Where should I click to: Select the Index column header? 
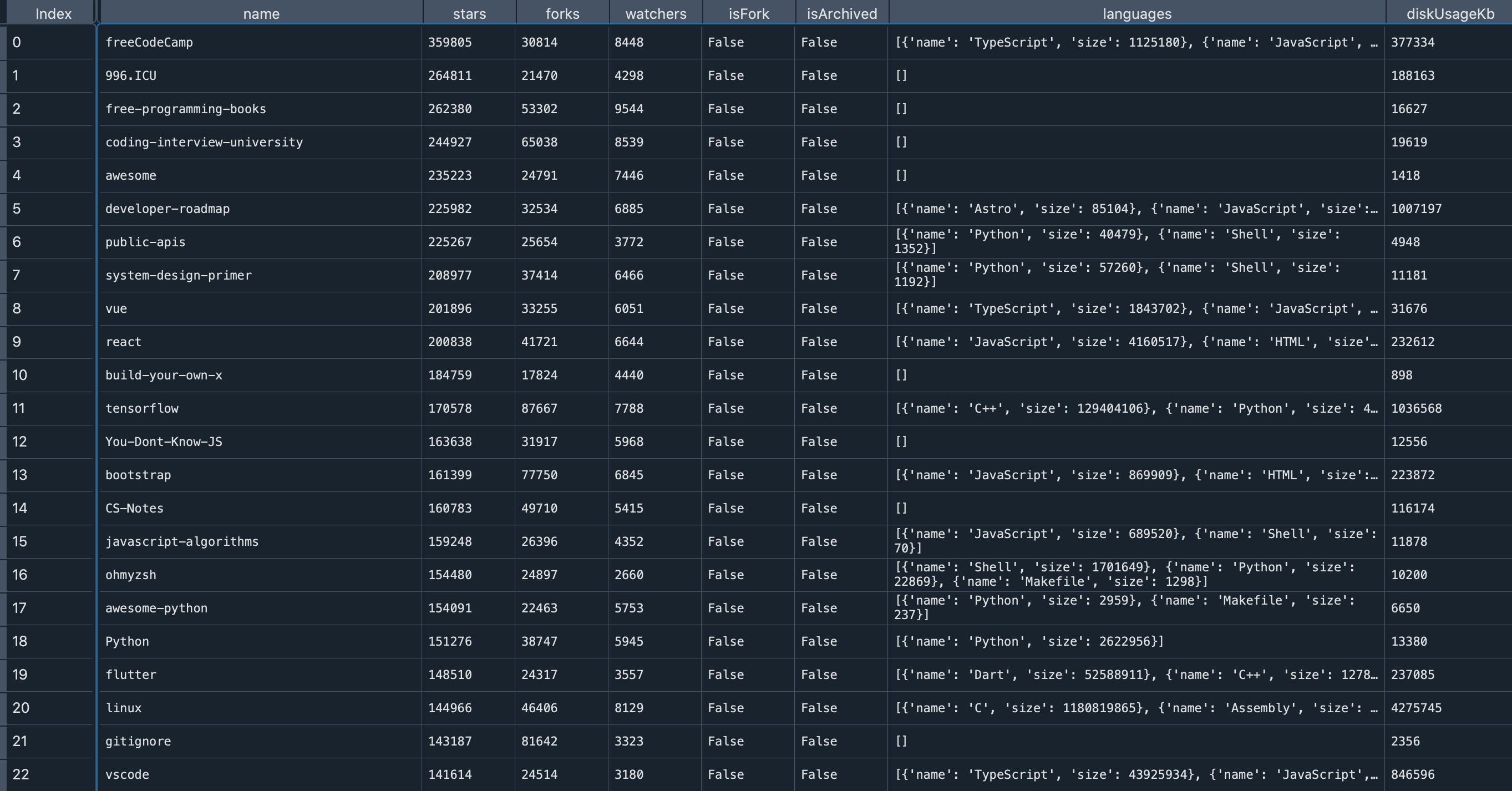[x=53, y=13]
